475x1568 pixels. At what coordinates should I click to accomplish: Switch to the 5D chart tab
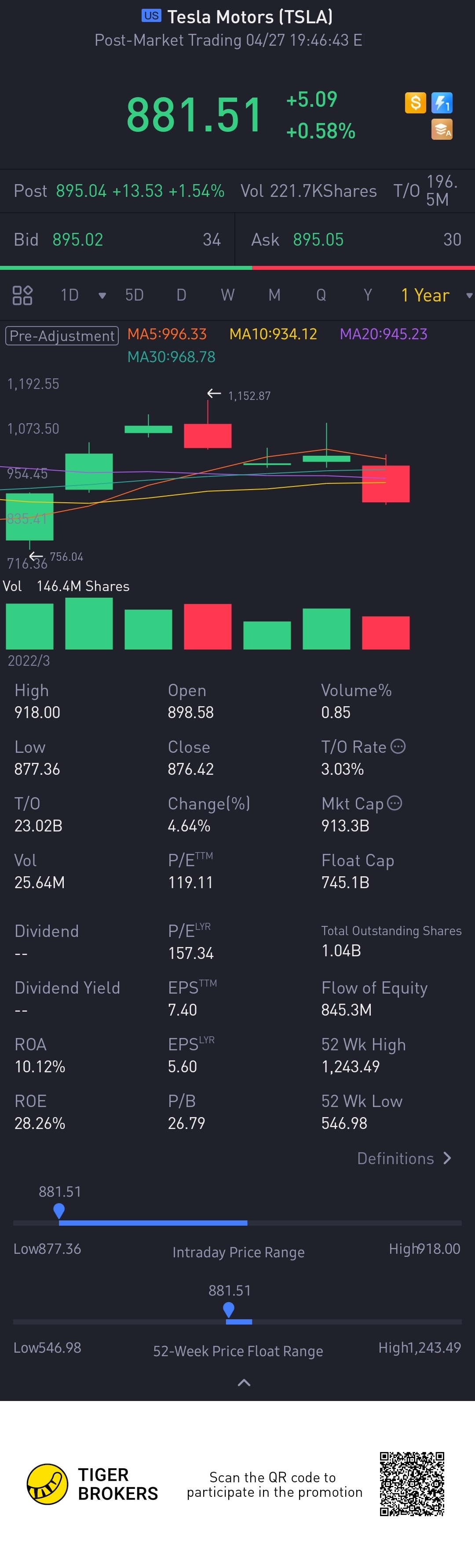(x=134, y=295)
